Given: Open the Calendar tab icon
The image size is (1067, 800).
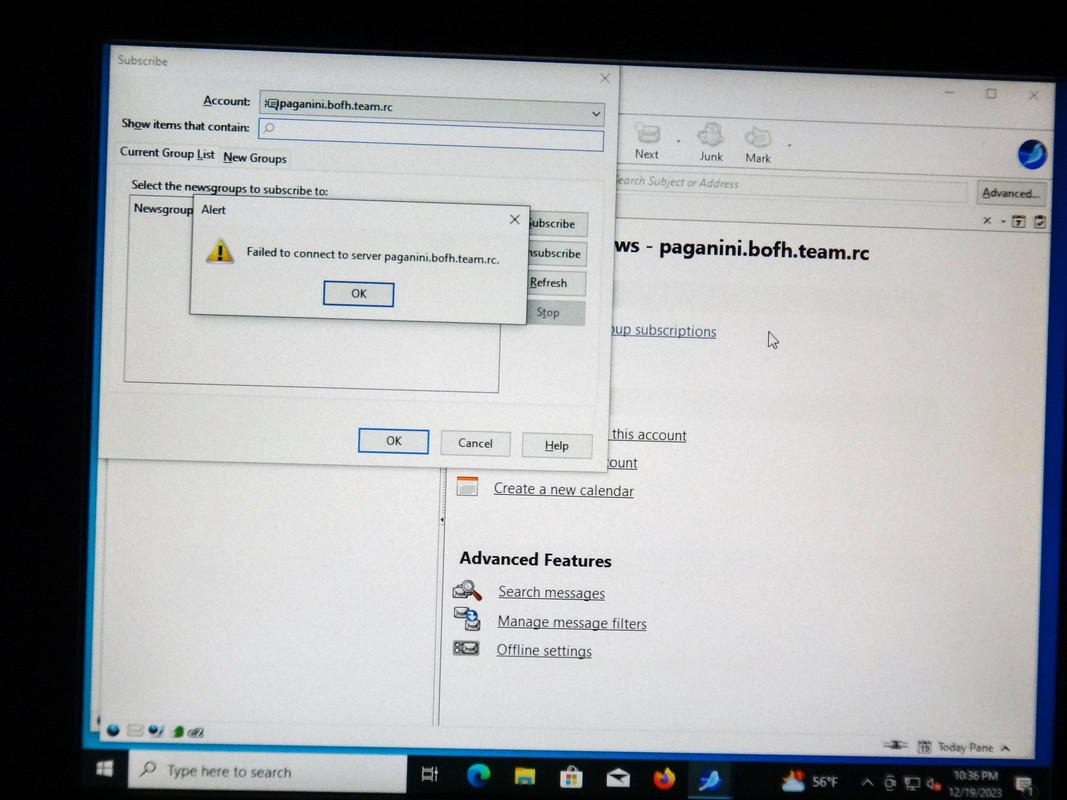Looking at the screenshot, I should point(1019,221).
